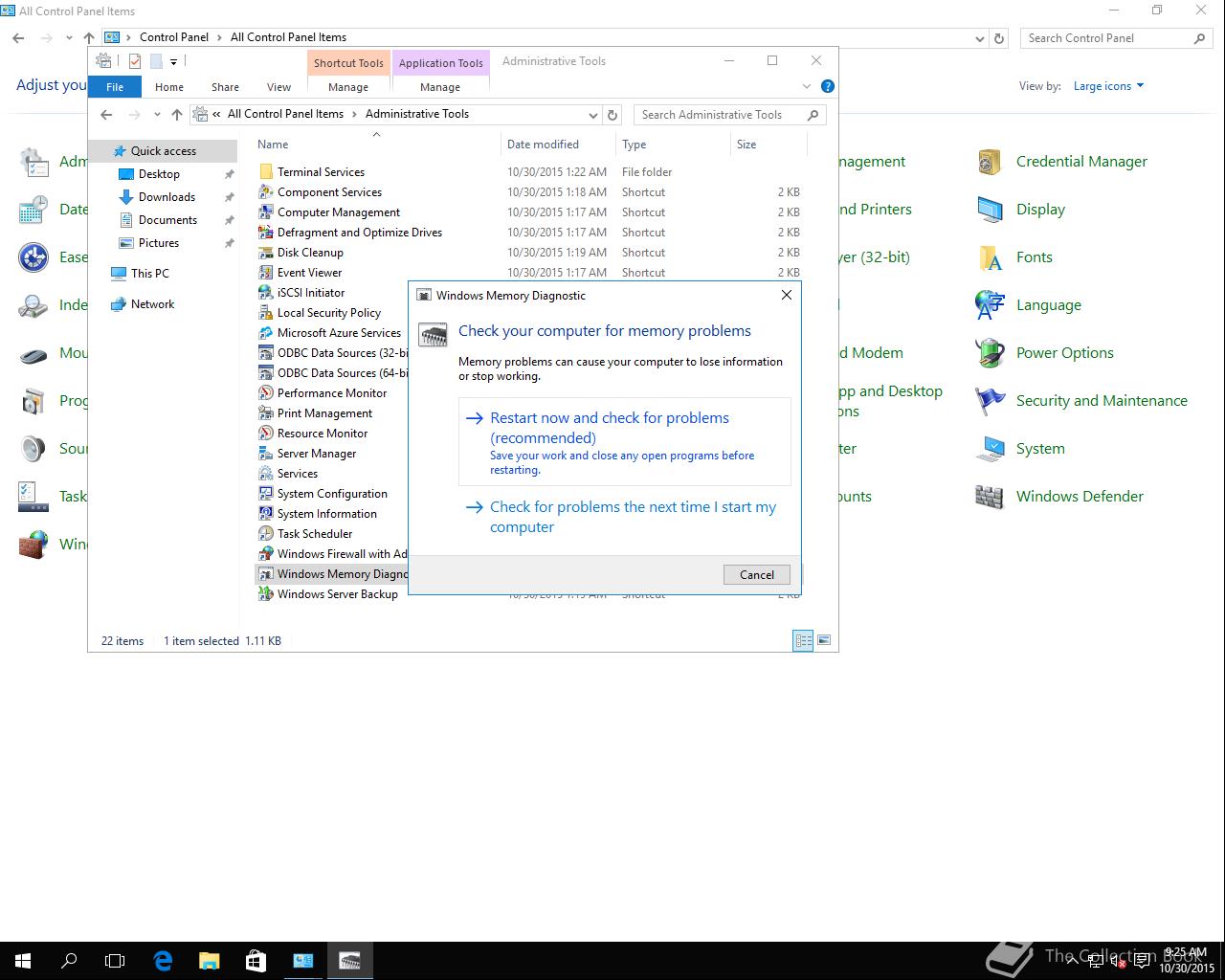Open Services icon in list

tap(266, 474)
